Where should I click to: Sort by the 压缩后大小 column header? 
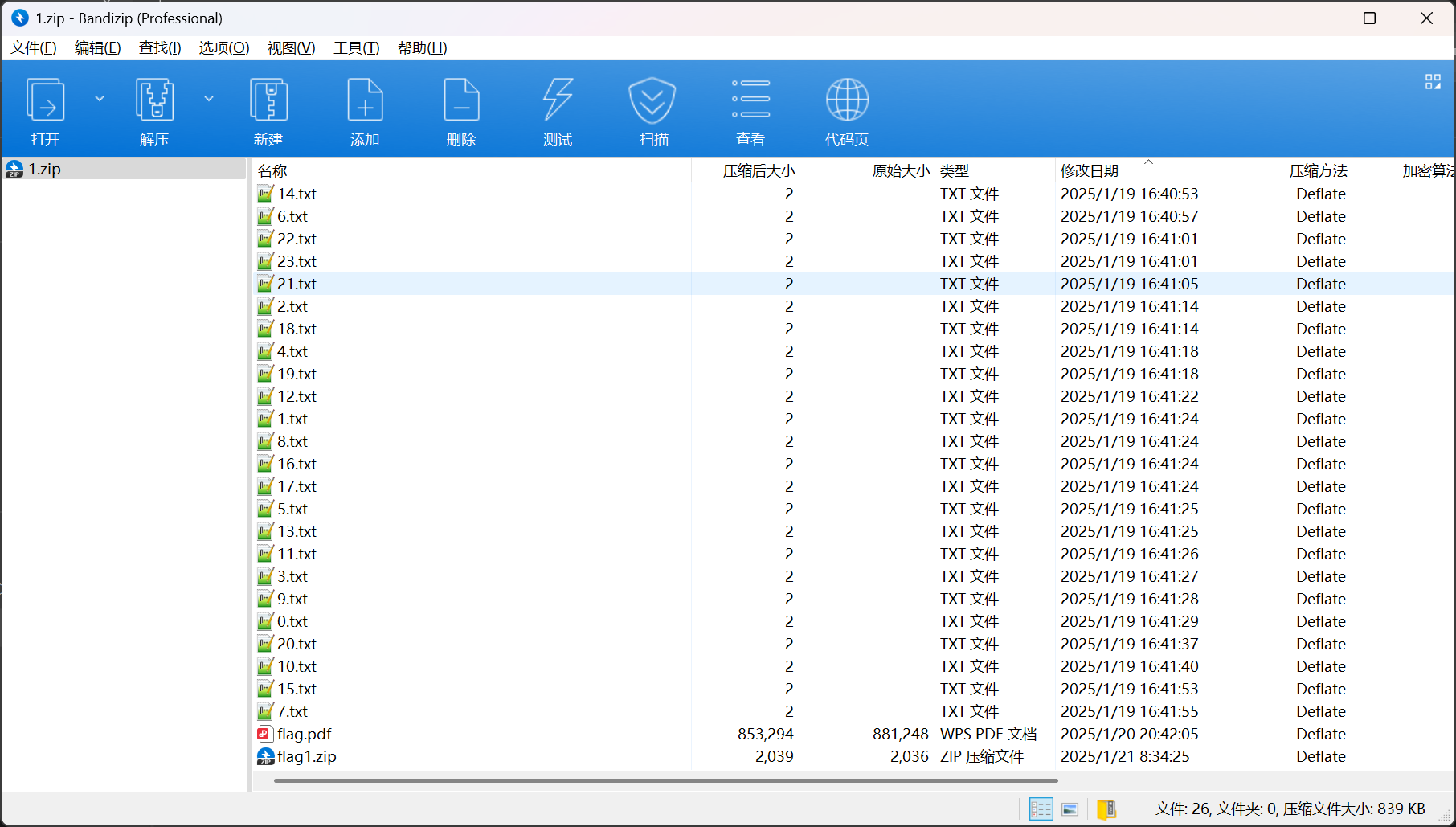pyautogui.click(x=746, y=170)
